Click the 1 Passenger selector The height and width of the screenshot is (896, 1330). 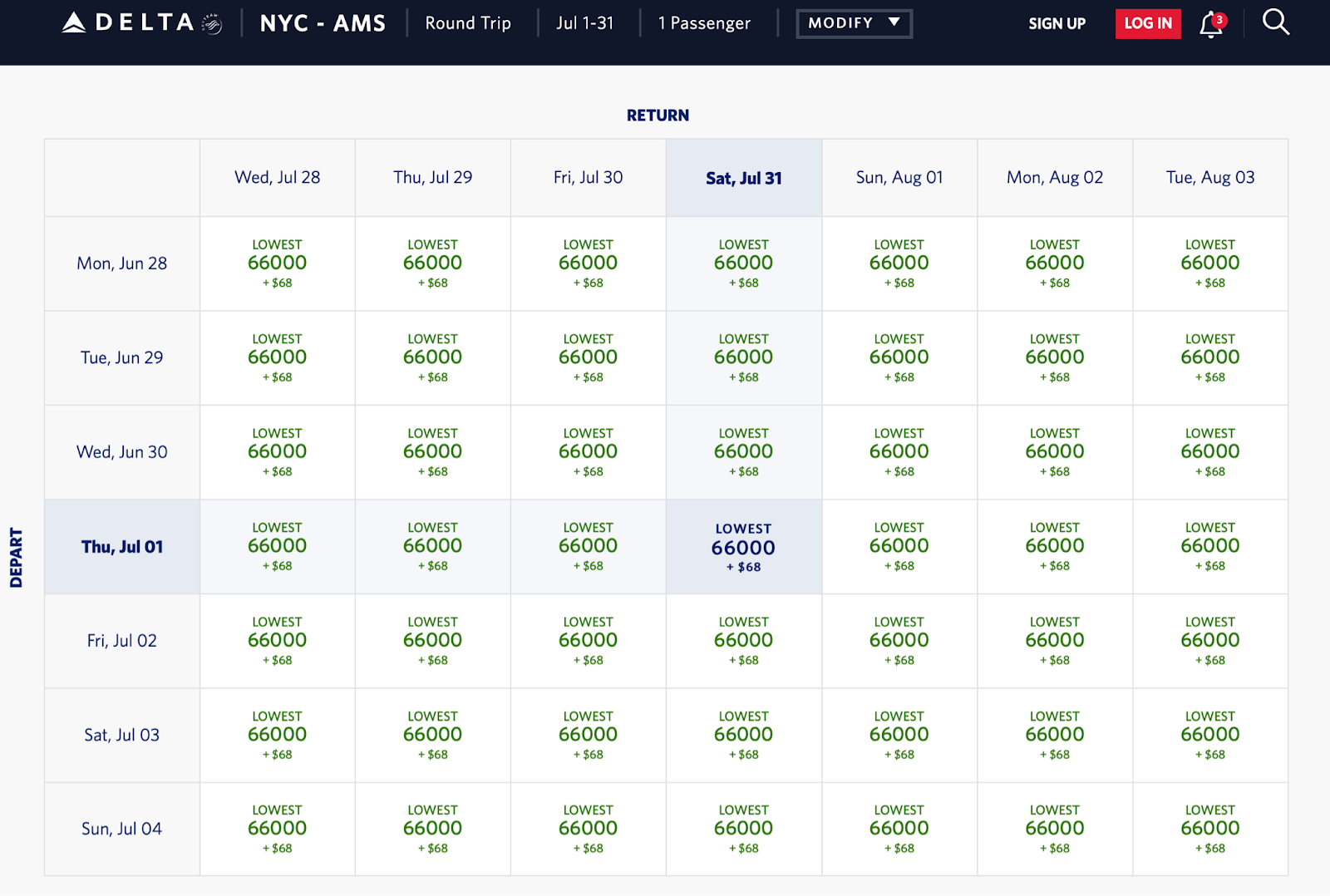coord(704,23)
